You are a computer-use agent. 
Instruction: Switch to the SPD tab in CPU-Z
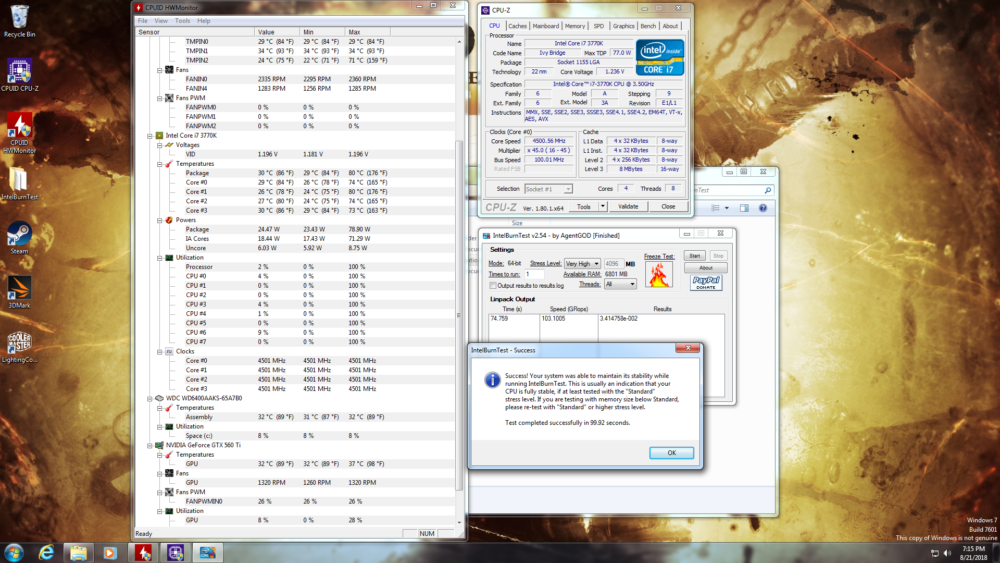[598, 26]
